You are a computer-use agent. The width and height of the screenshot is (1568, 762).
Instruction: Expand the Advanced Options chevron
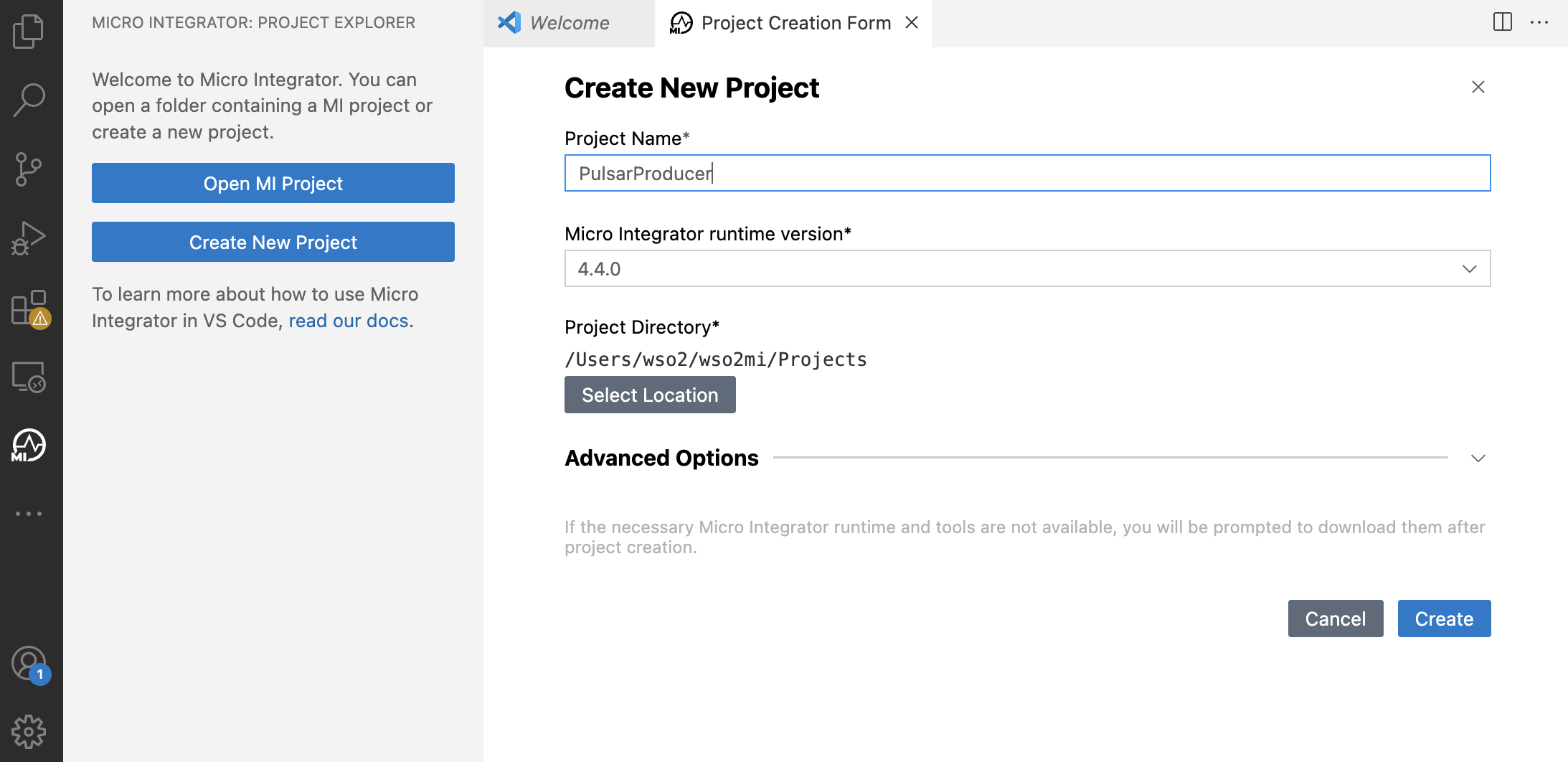pyautogui.click(x=1478, y=458)
